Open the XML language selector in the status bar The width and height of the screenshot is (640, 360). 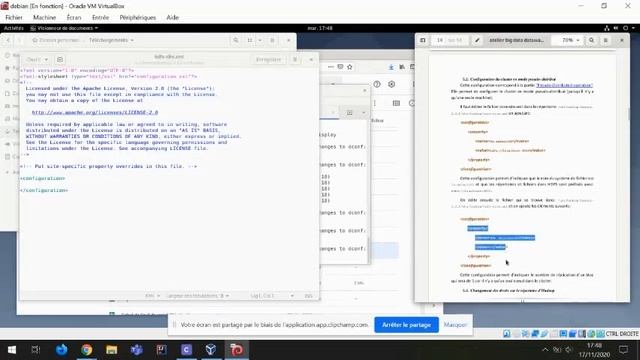tap(152, 296)
